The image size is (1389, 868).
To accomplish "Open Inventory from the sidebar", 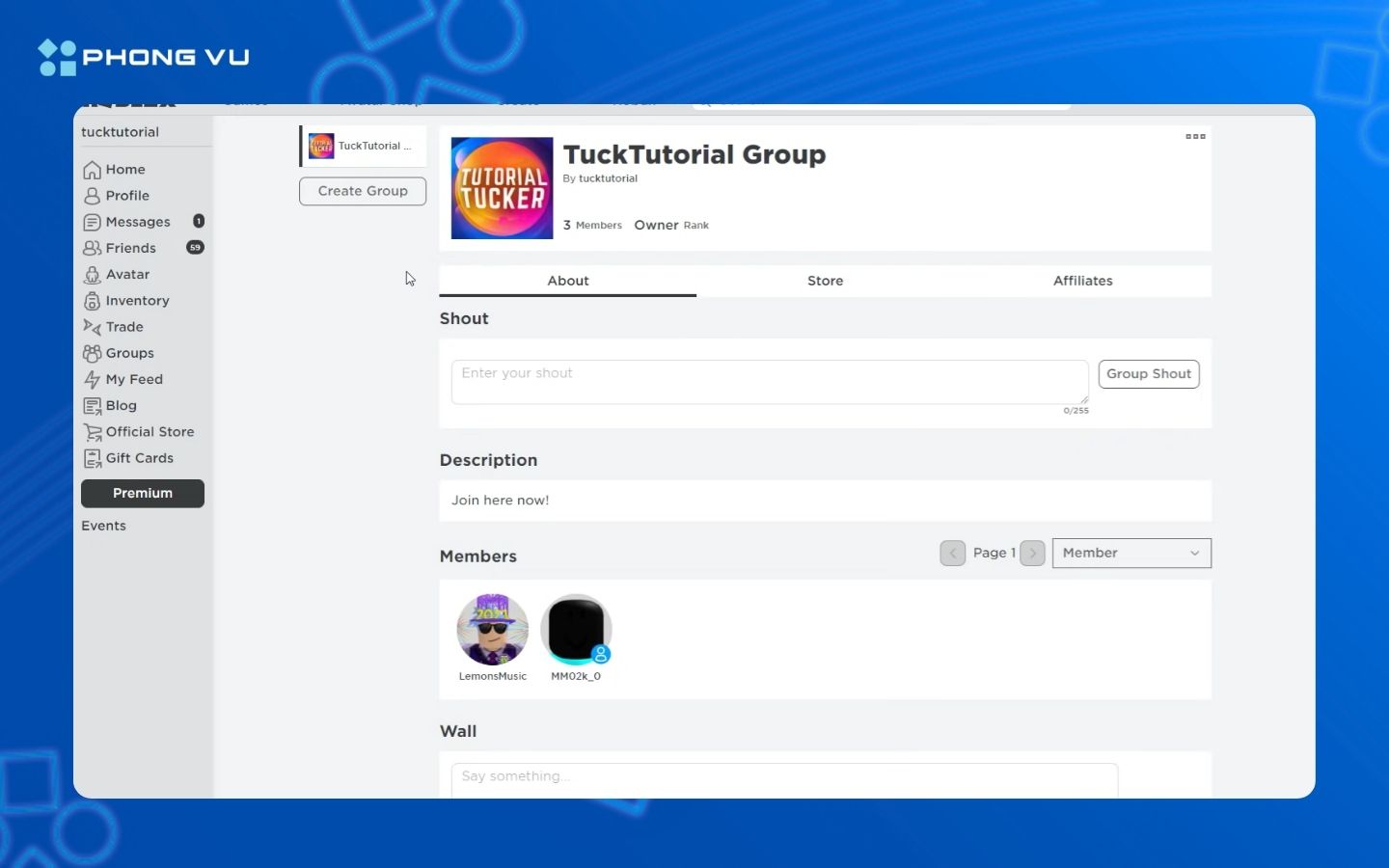I will coord(136,301).
